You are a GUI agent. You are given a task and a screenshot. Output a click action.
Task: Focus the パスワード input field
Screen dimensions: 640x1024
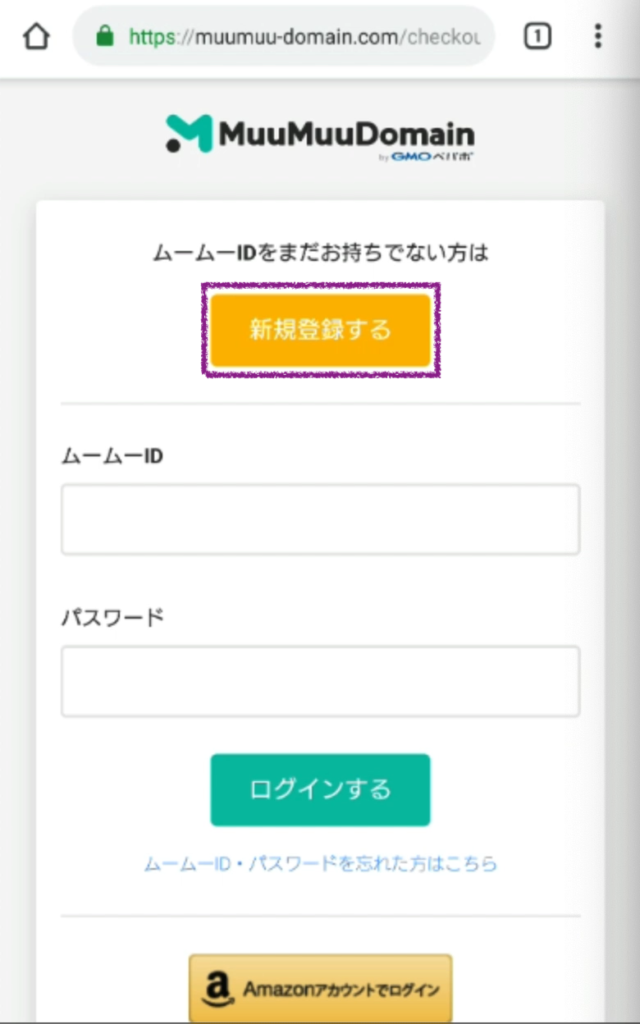click(x=320, y=681)
